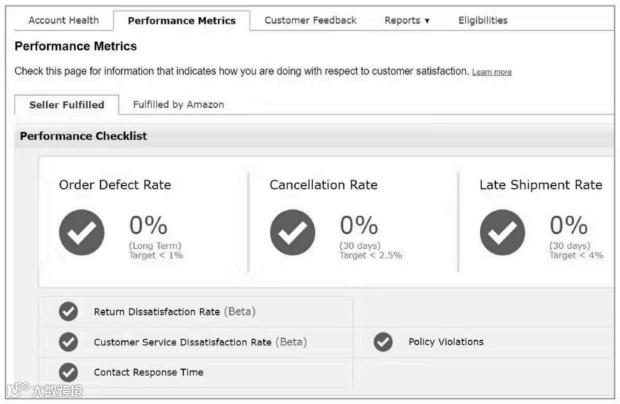Go to the Eligibilities tab
The image size is (620, 404).
pos(482,20)
